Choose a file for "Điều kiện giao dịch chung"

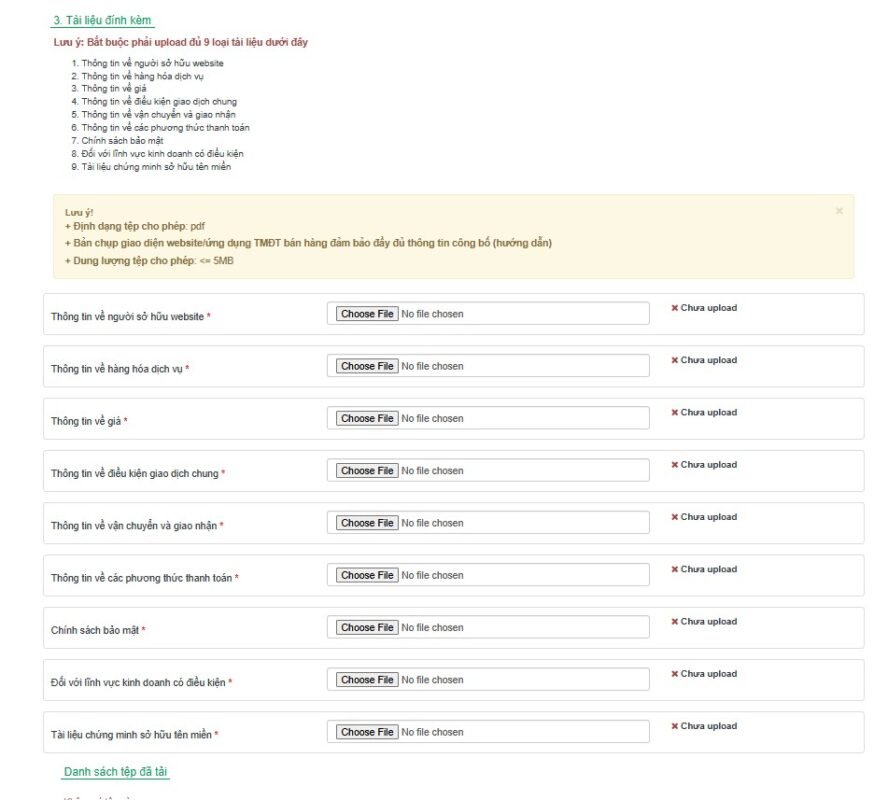tap(365, 470)
